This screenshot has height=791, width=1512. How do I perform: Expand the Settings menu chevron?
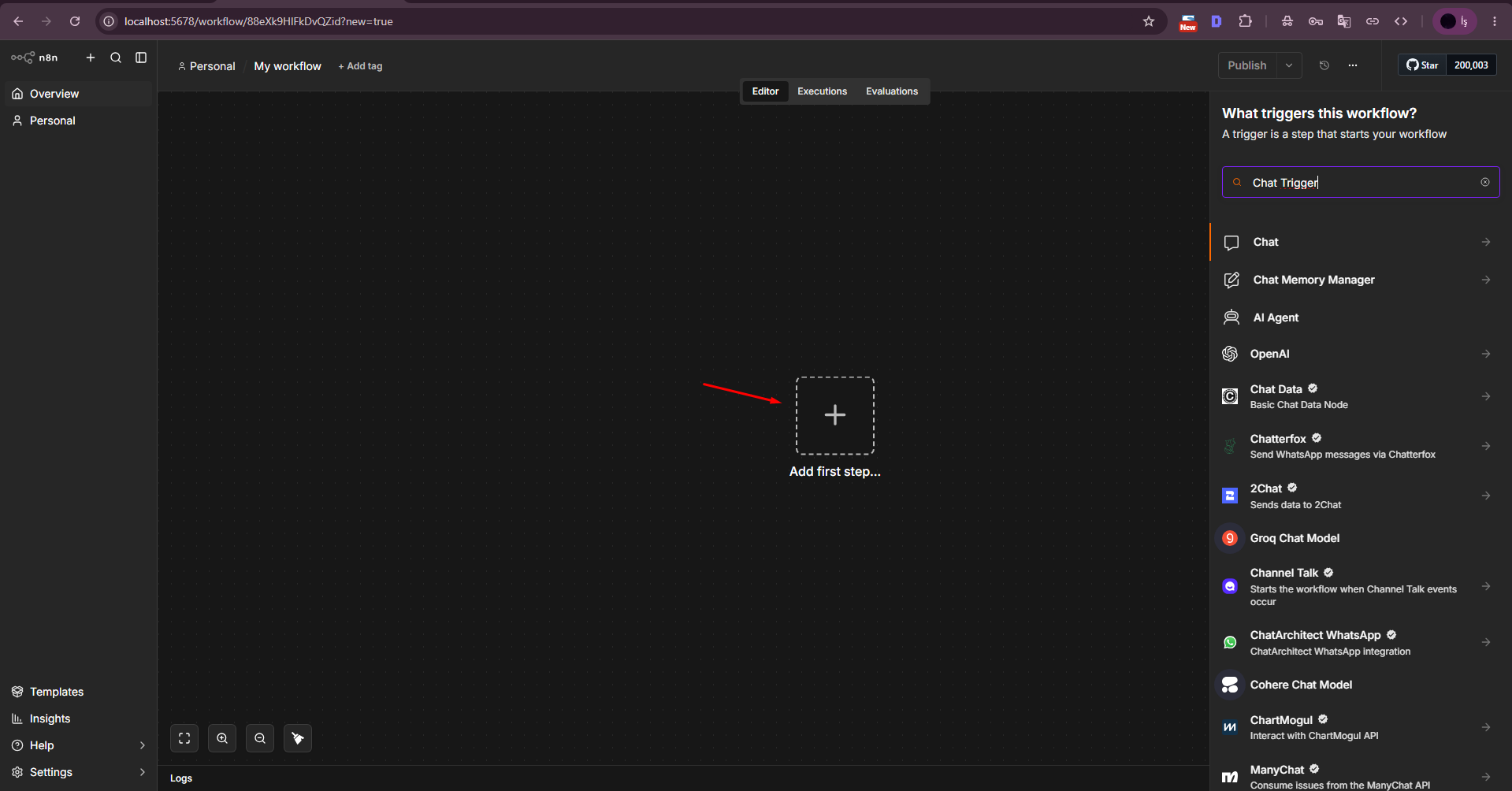[142, 772]
